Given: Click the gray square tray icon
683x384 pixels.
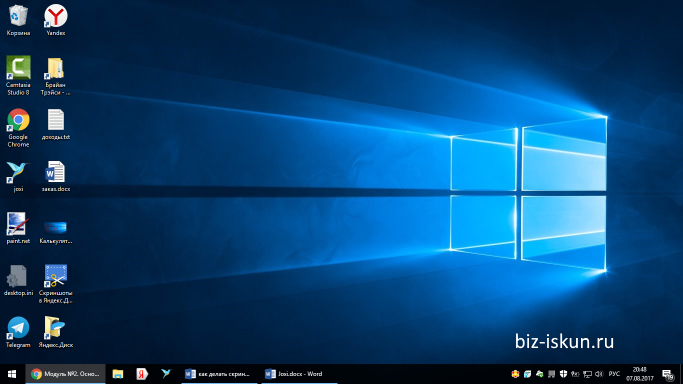Looking at the screenshot, I should click(551, 374).
